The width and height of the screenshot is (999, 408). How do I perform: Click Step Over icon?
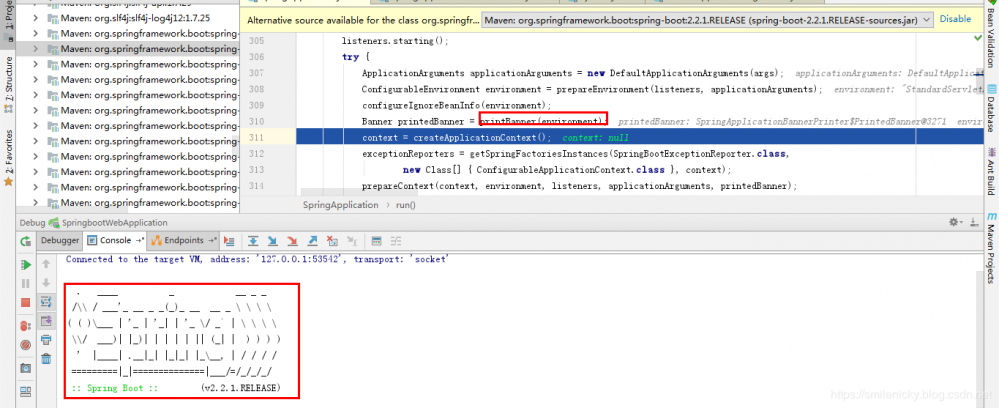click(253, 241)
